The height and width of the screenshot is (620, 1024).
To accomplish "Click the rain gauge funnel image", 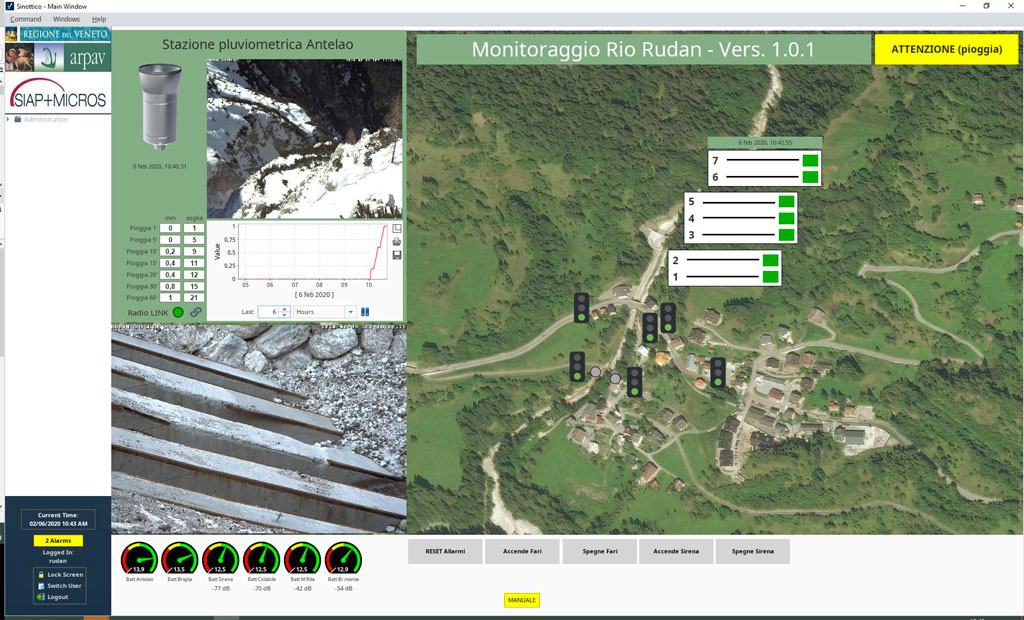I will tap(160, 107).
